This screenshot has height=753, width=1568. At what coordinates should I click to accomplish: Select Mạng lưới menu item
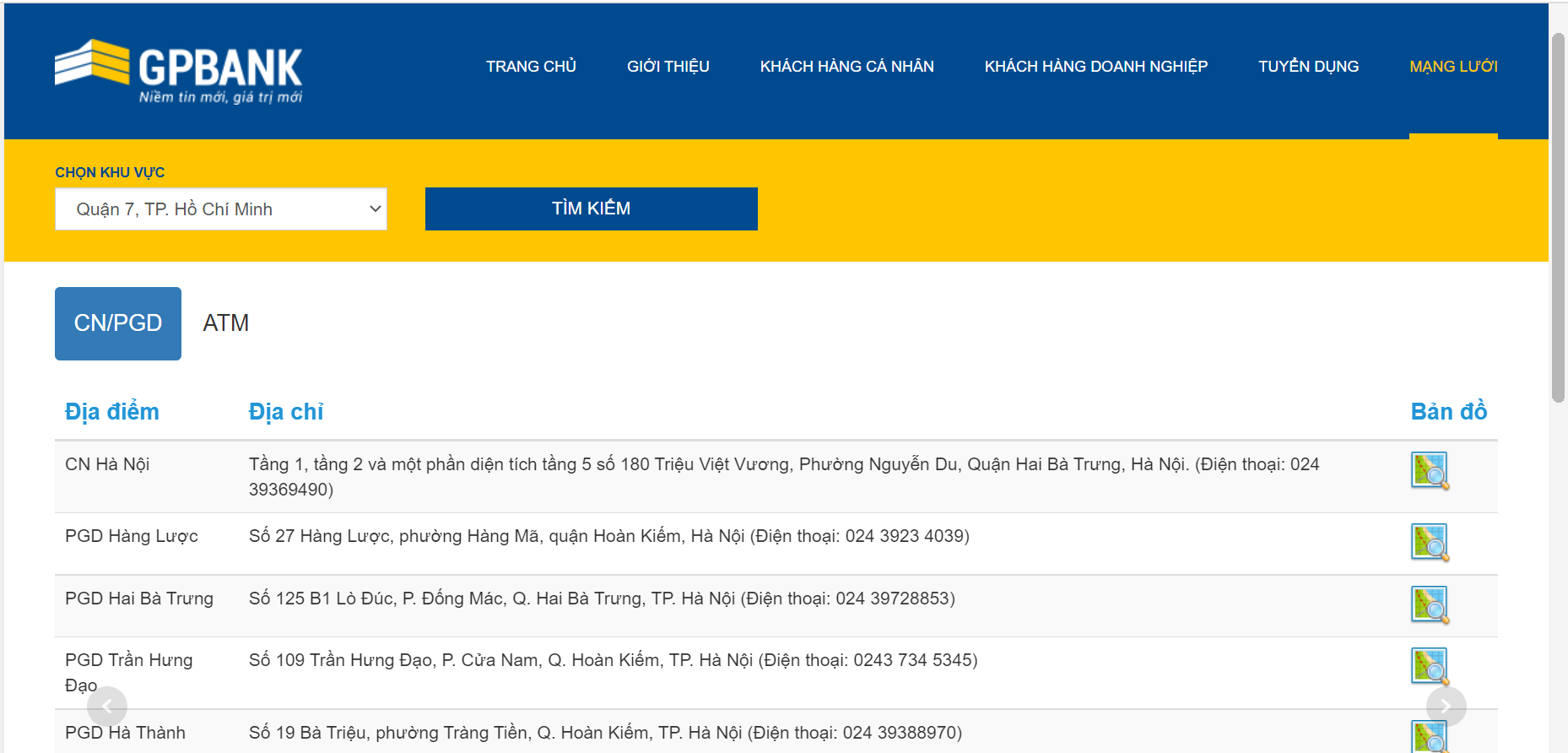pyautogui.click(x=1454, y=67)
